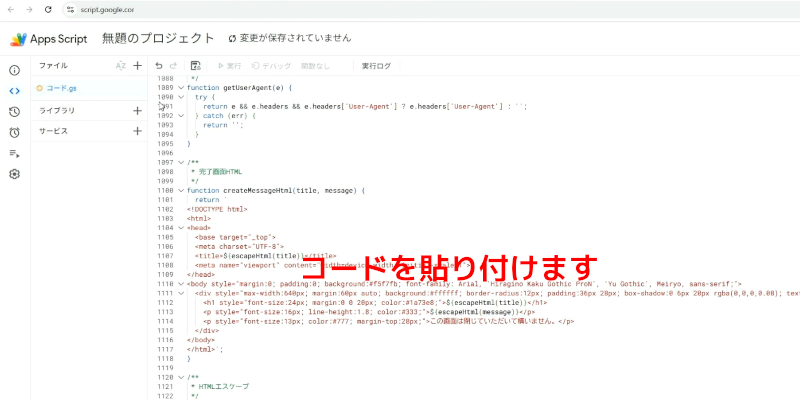The height and width of the screenshot is (400, 800).
Task: Collapse the try block at line 1090
Action: (181, 97)
